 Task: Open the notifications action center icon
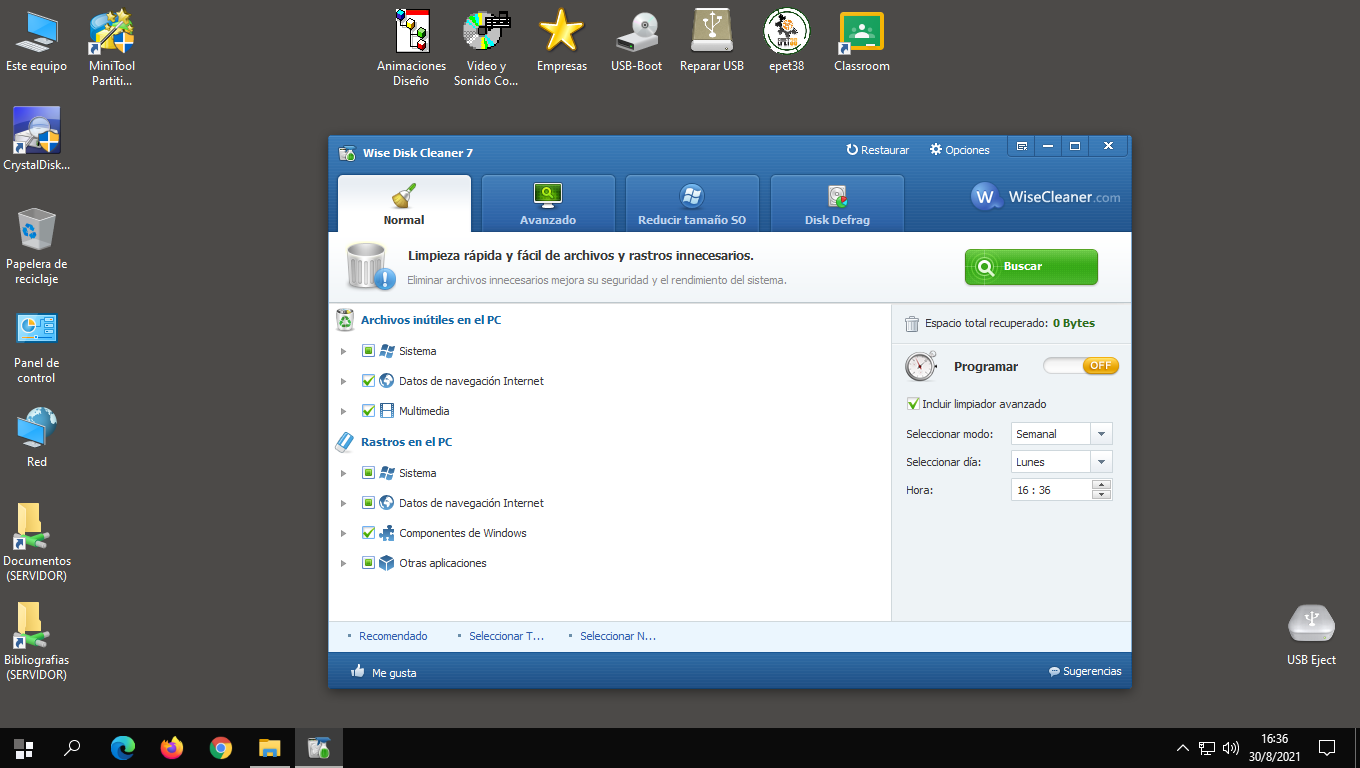(1327, 747)
